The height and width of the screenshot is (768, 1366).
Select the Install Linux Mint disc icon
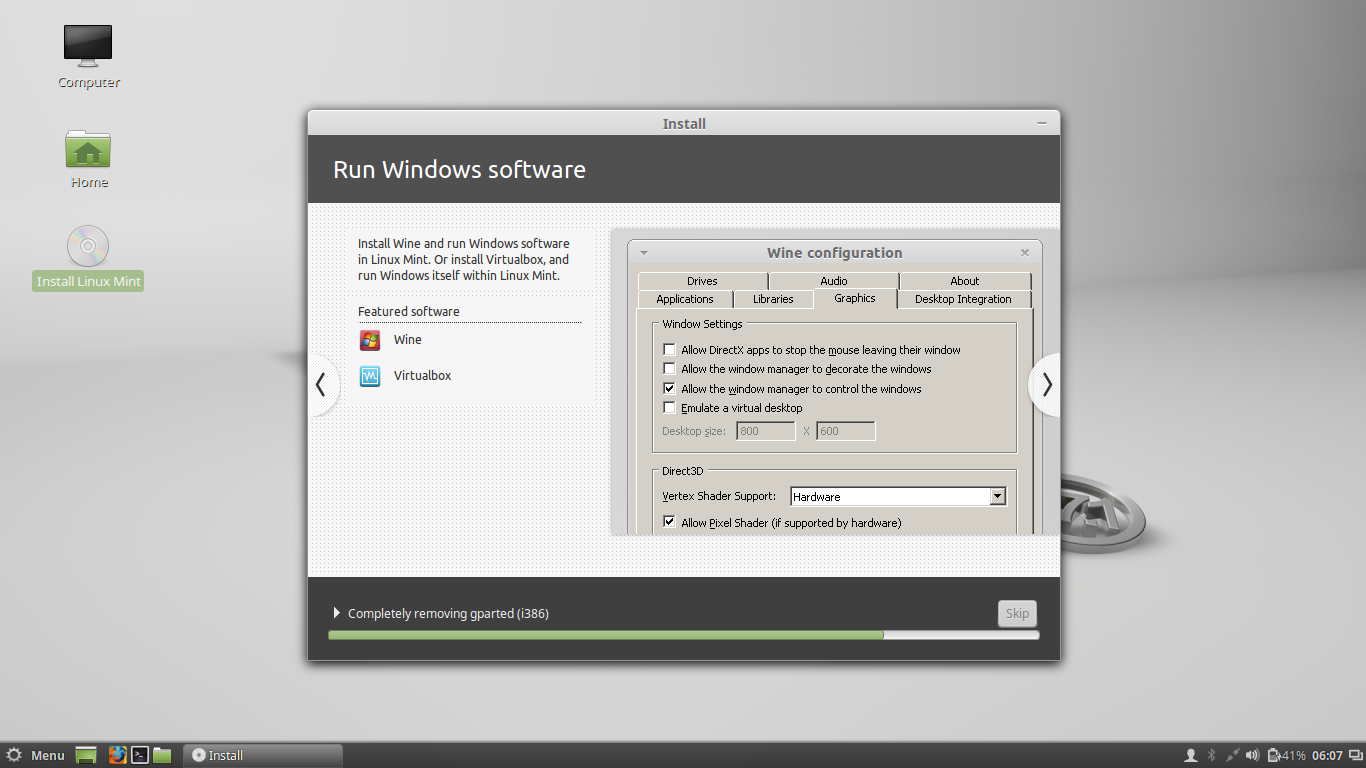(x=88, y=246)
